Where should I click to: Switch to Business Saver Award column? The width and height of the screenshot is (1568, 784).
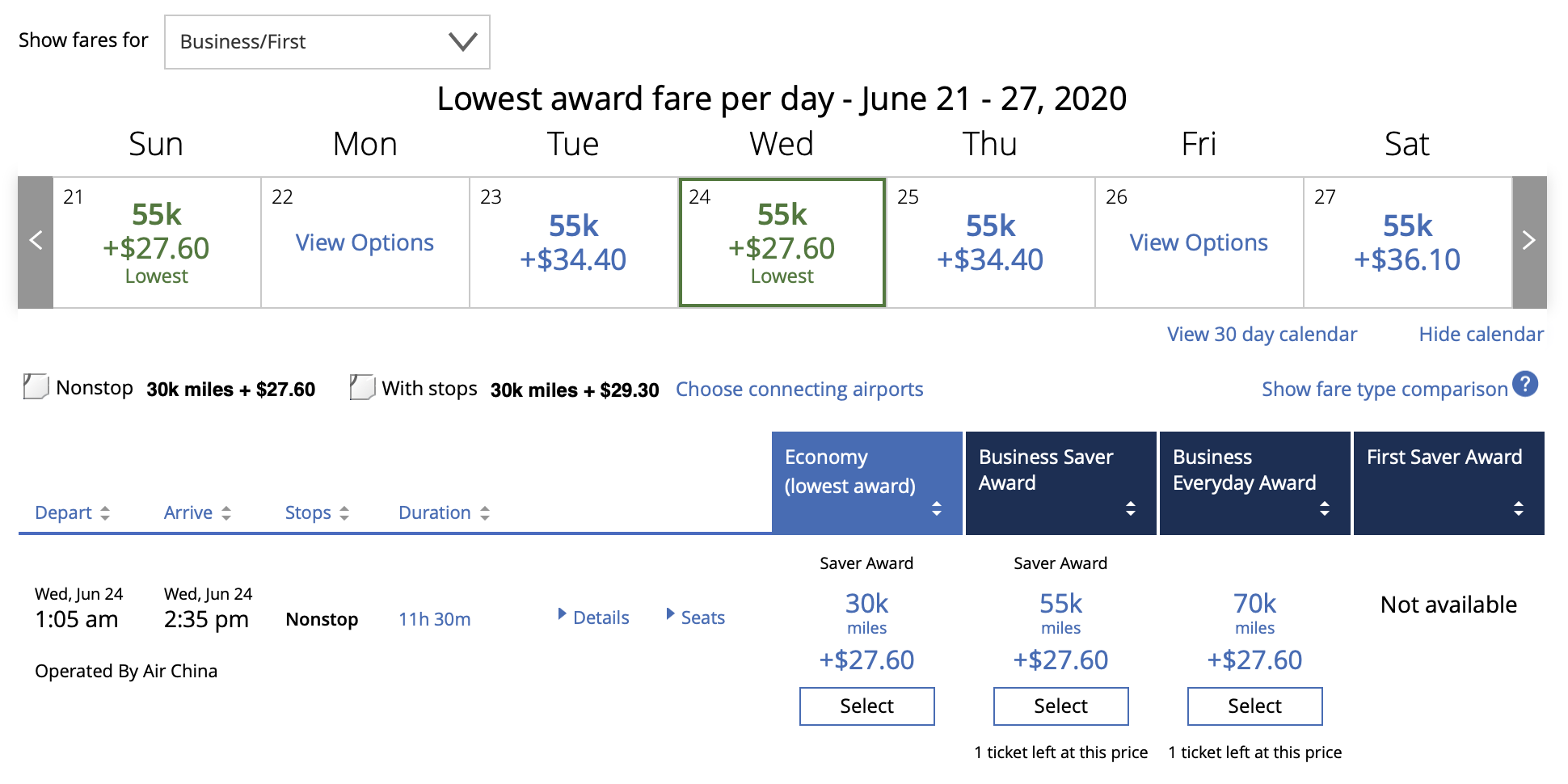tap(1060, 483)
